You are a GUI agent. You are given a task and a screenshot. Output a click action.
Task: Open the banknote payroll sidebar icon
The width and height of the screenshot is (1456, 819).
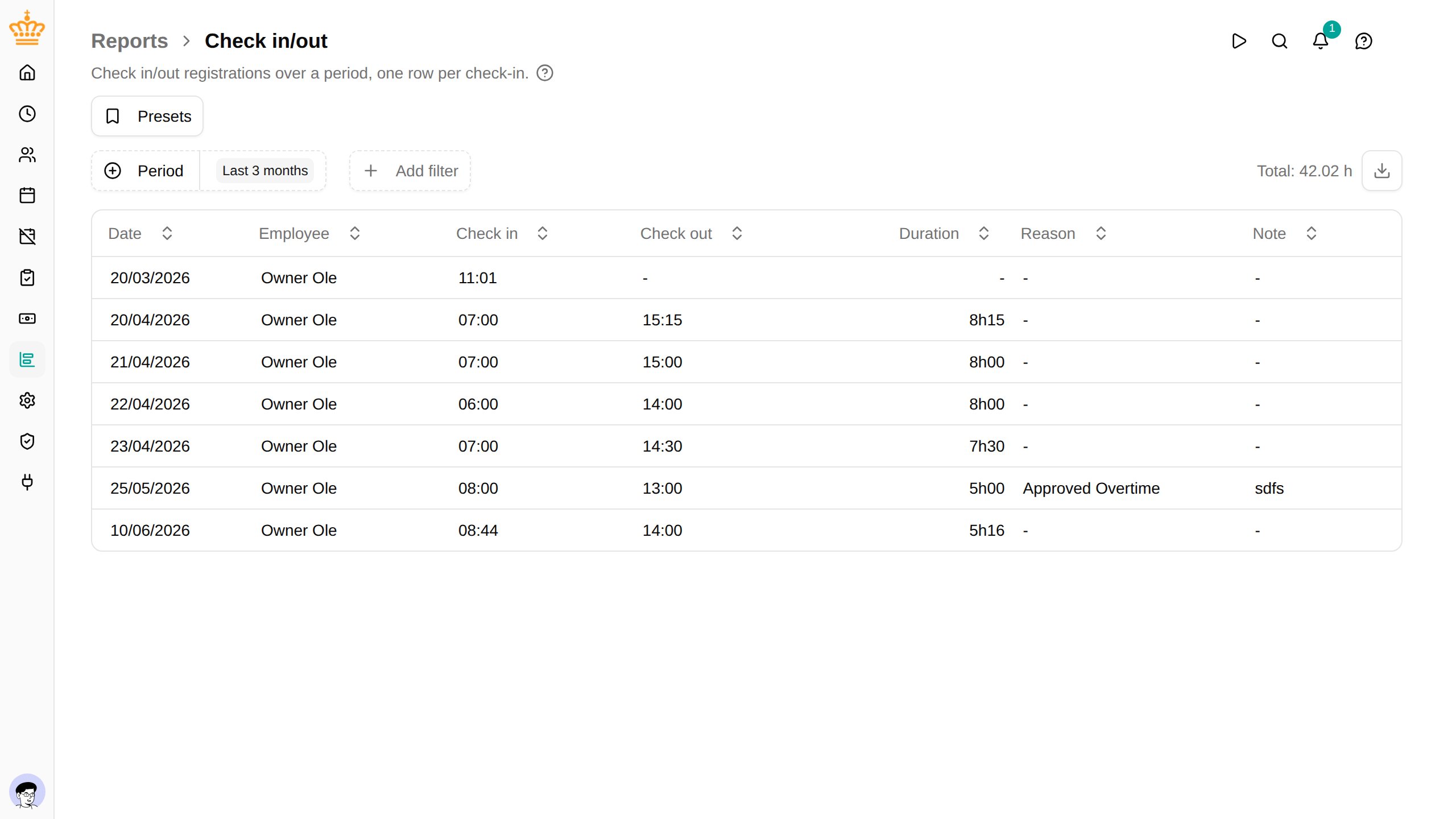click(x=27, y=318)
